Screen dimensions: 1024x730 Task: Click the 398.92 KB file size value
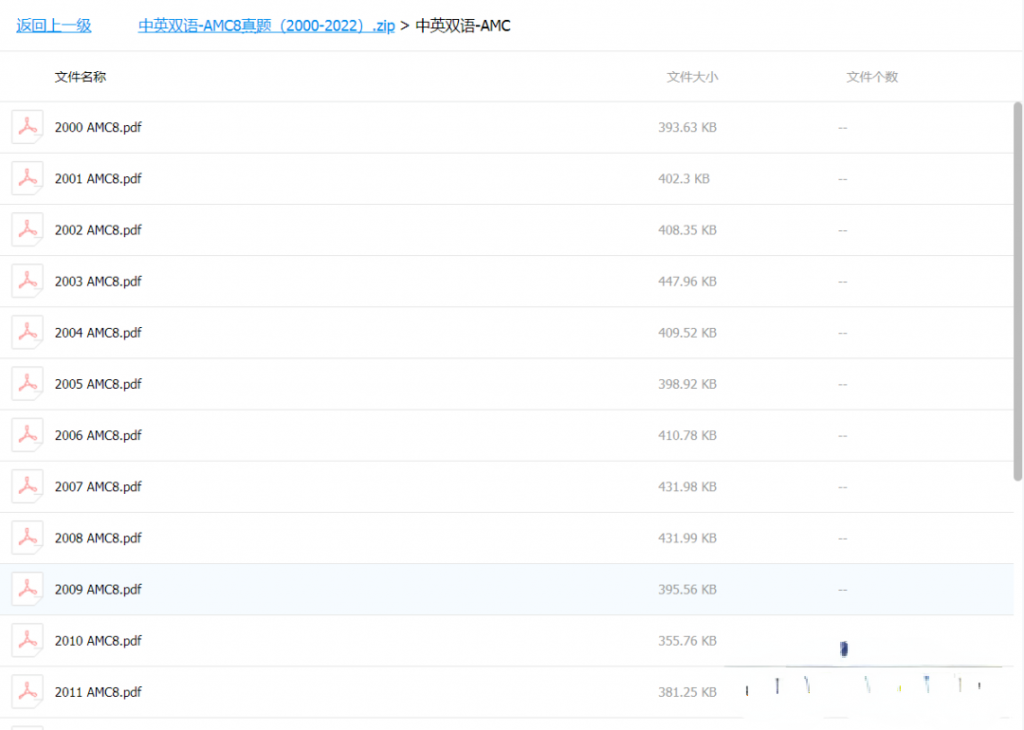coord(687,384)
